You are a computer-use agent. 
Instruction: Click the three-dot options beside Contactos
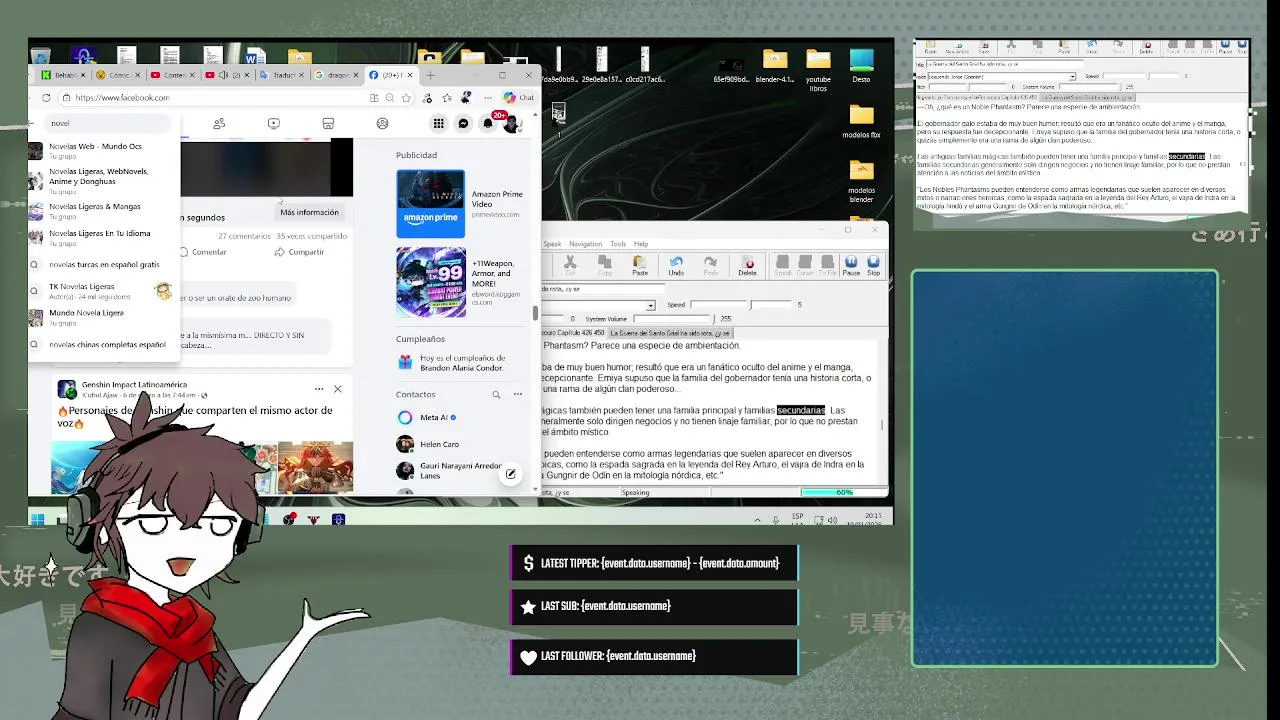[518, 394]
